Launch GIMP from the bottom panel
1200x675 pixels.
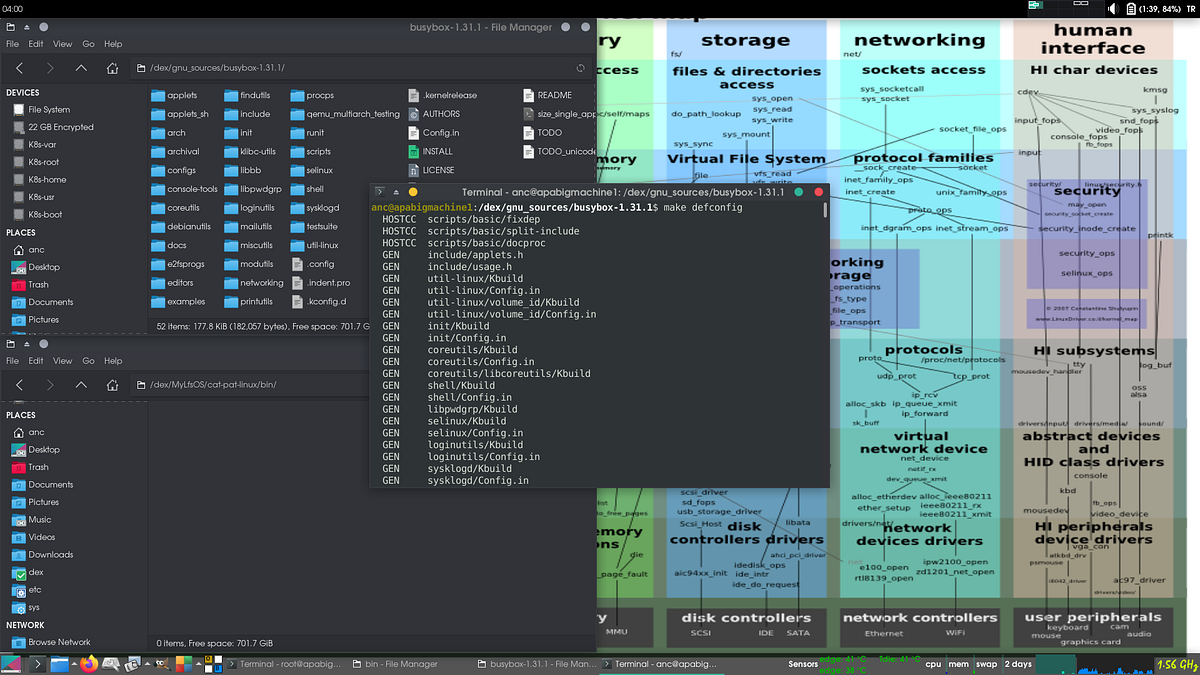coord(163,664)
